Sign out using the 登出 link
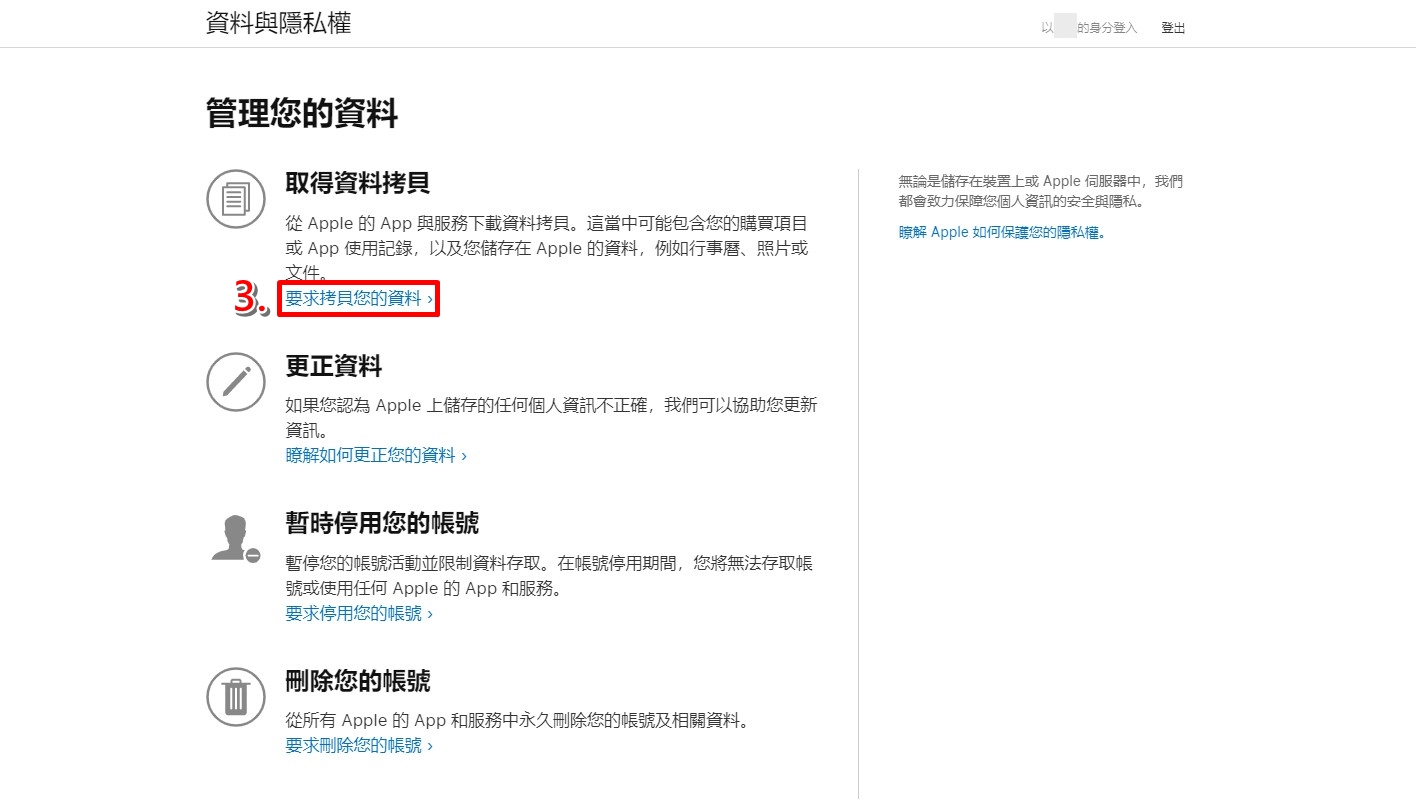Viewport: 1416px width, 809px height. point(1173,28)
